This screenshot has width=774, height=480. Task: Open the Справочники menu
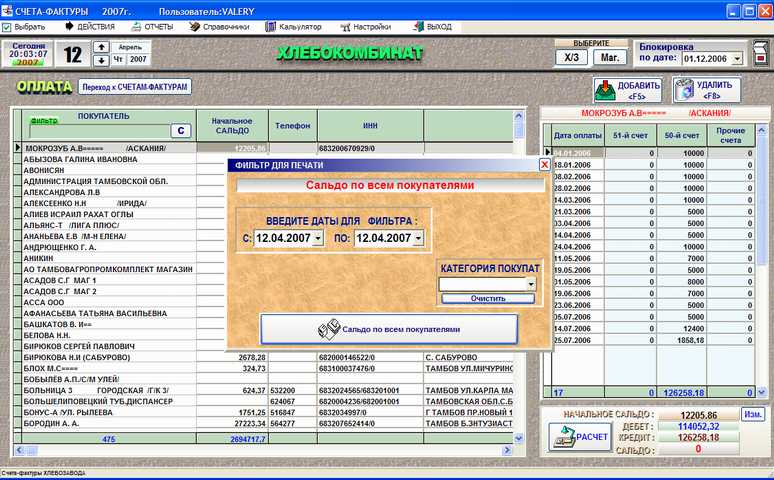220,27
